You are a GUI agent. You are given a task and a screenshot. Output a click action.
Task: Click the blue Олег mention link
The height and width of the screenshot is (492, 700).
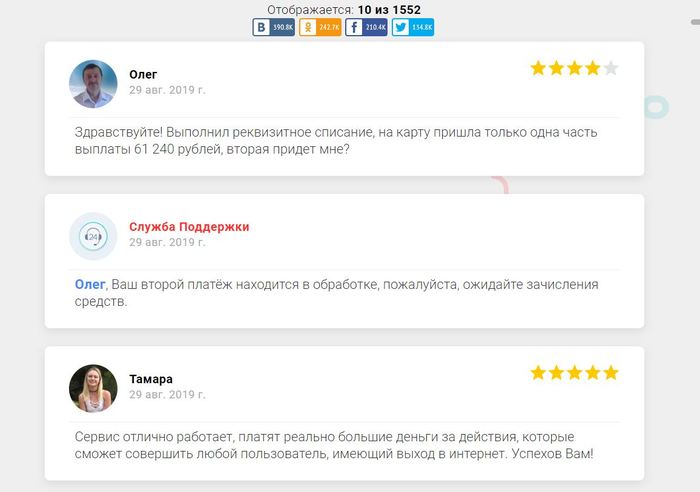coord(90,284)
